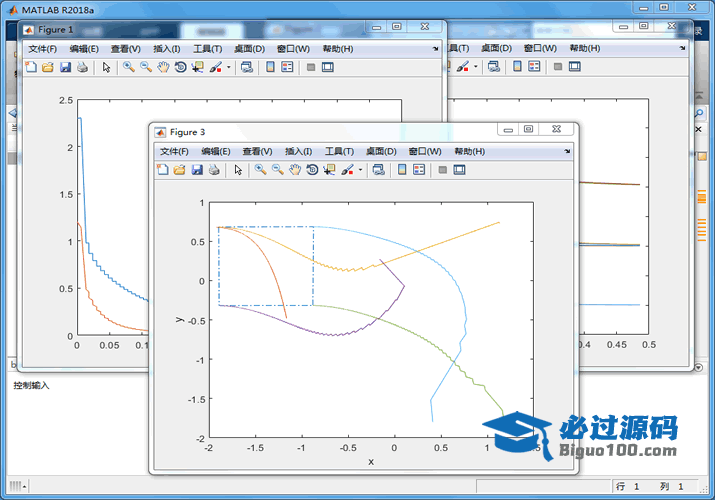Print icon in Figure 1 toolbar
The height and width of the screenshot is (500, 715).
click(82, 67)
